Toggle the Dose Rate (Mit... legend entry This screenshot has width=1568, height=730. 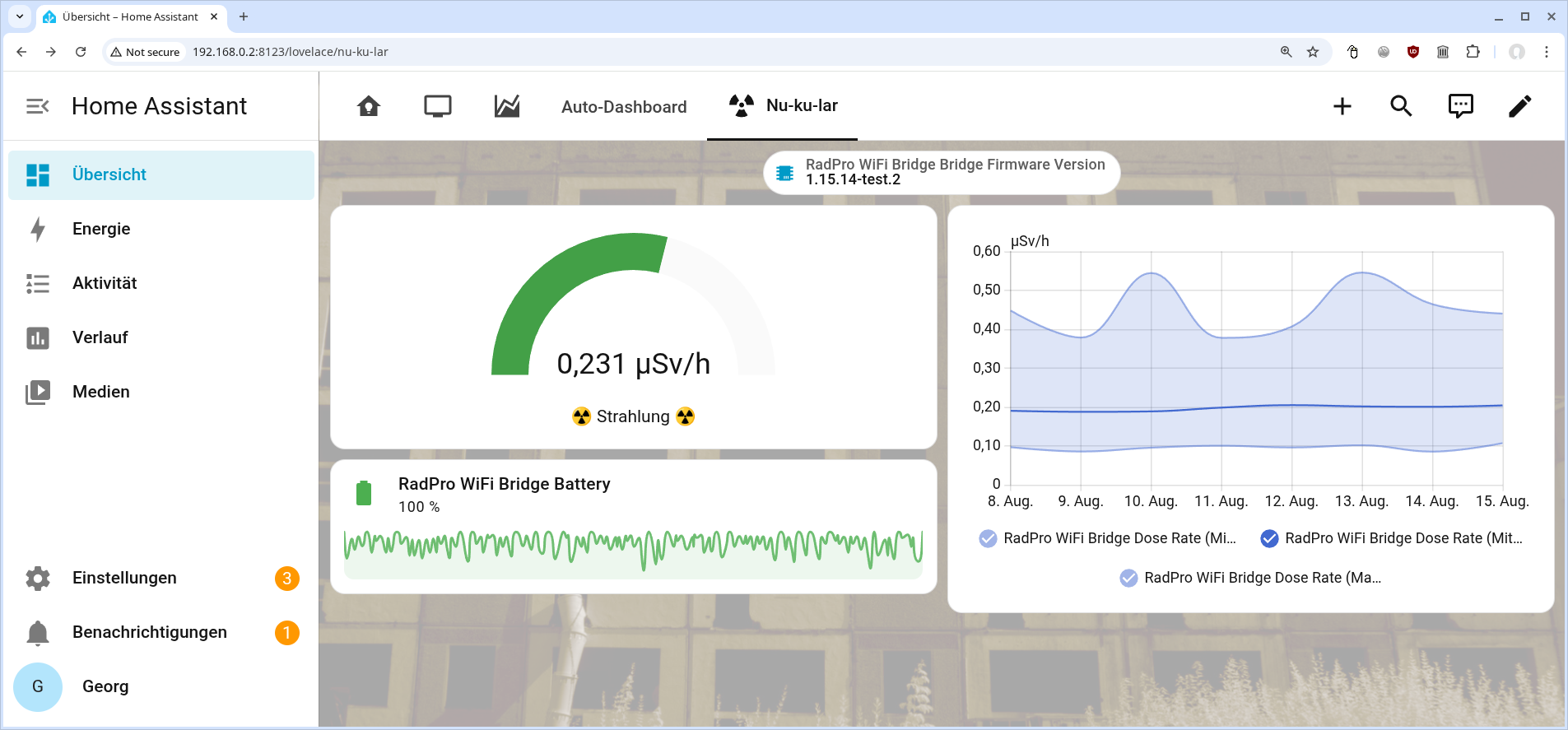[1392, 538]
